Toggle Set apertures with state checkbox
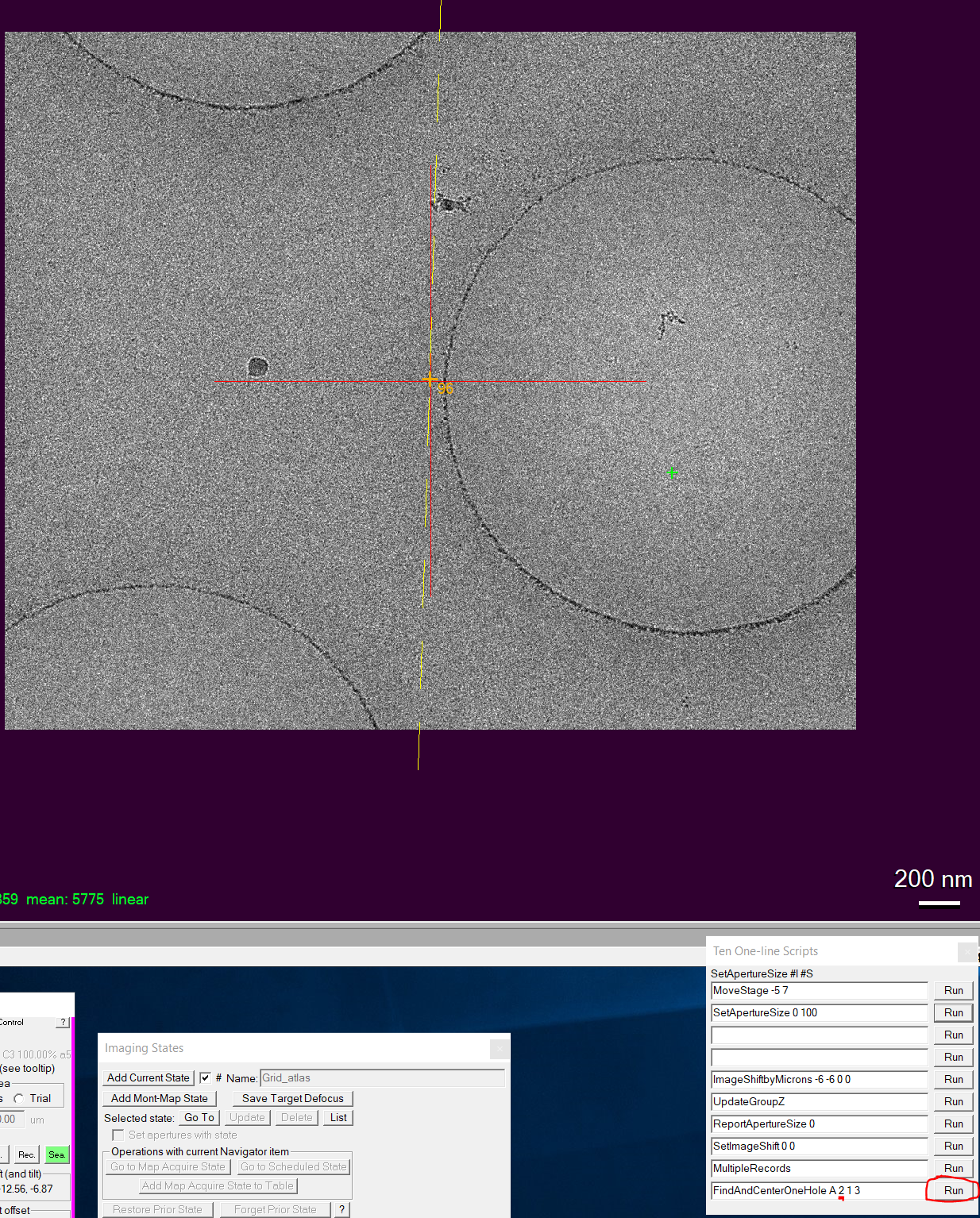980x1218 pixels. coord(118,1135)
